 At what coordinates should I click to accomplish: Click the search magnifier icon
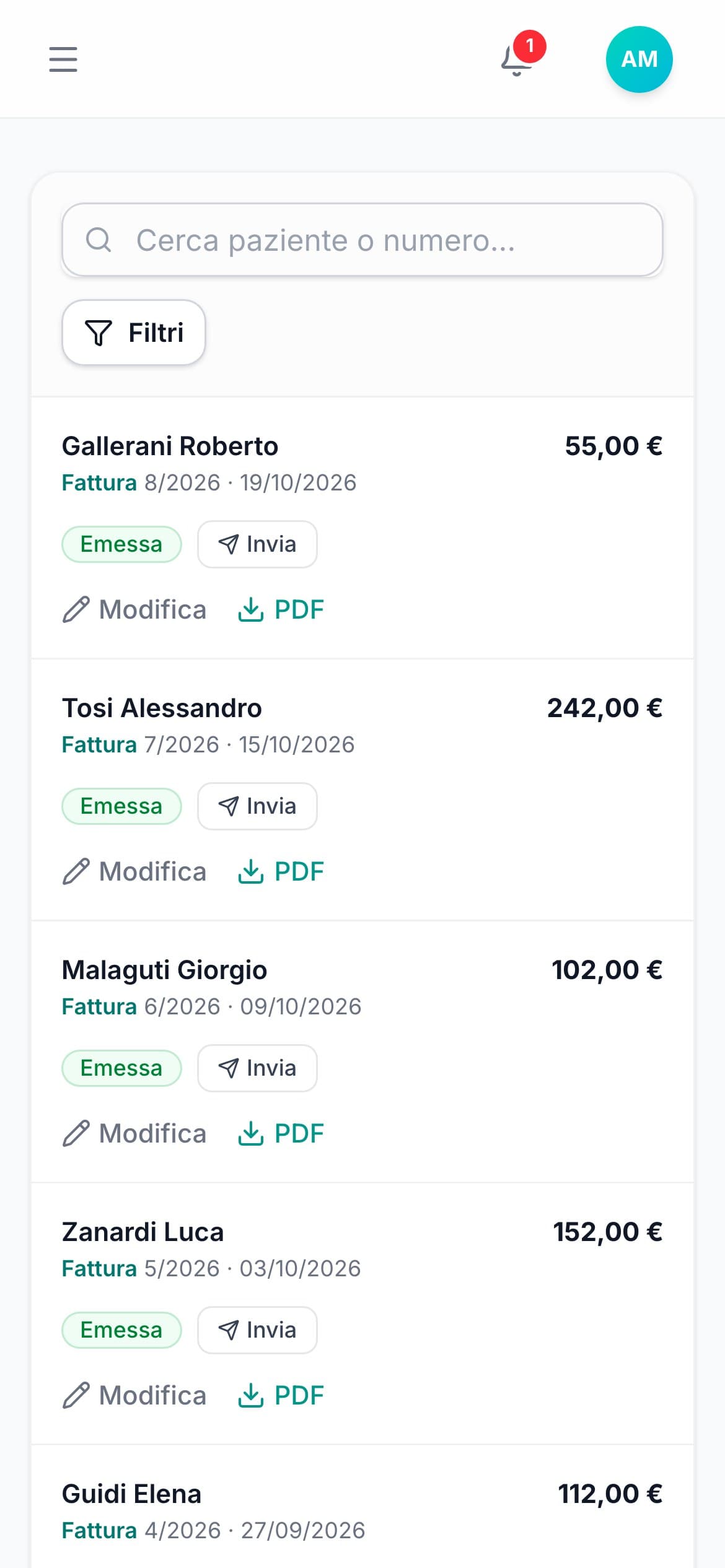99,240
